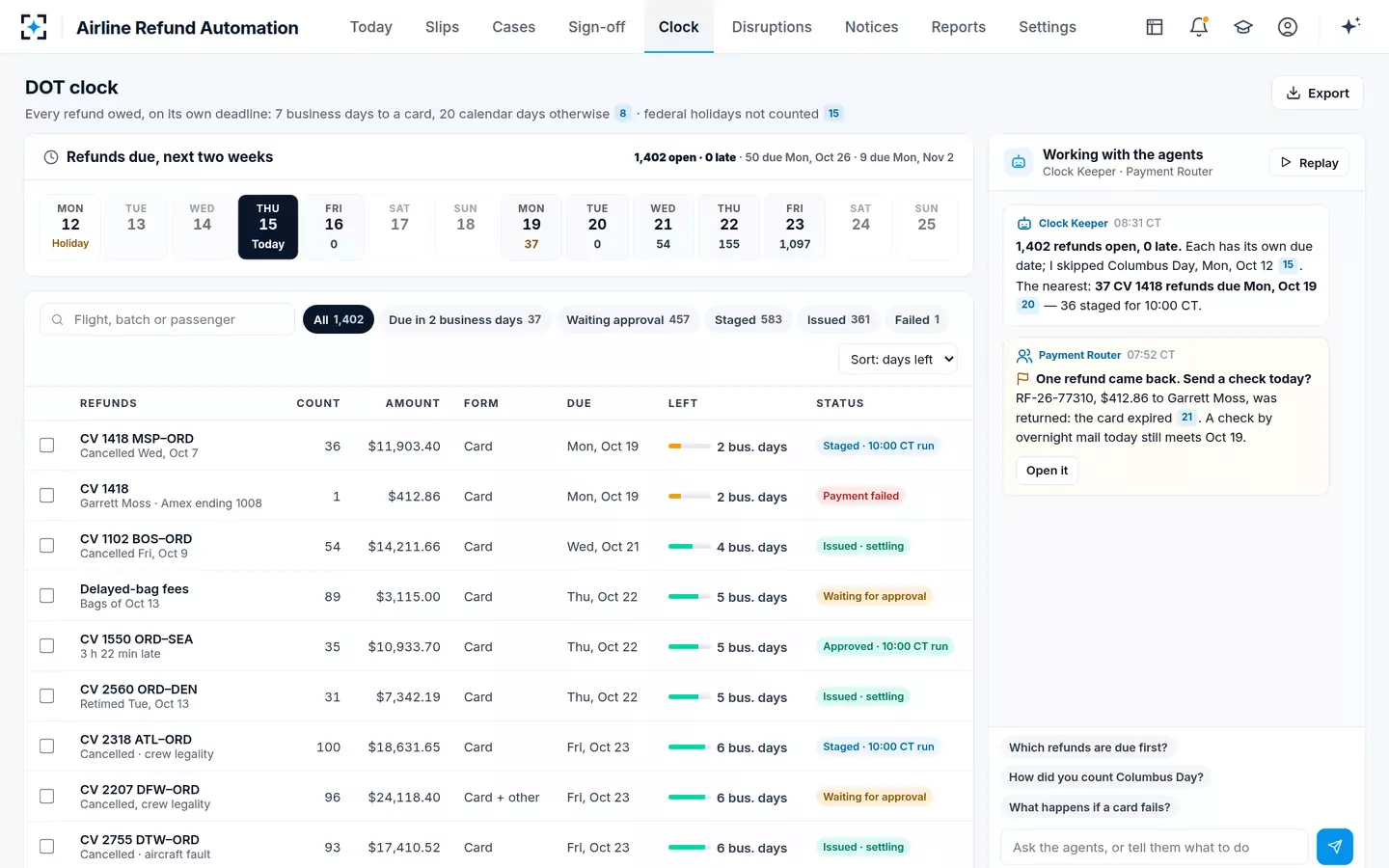
Task: Check the CV 1102 BOS–ORD row
Action: coord(46,546)
